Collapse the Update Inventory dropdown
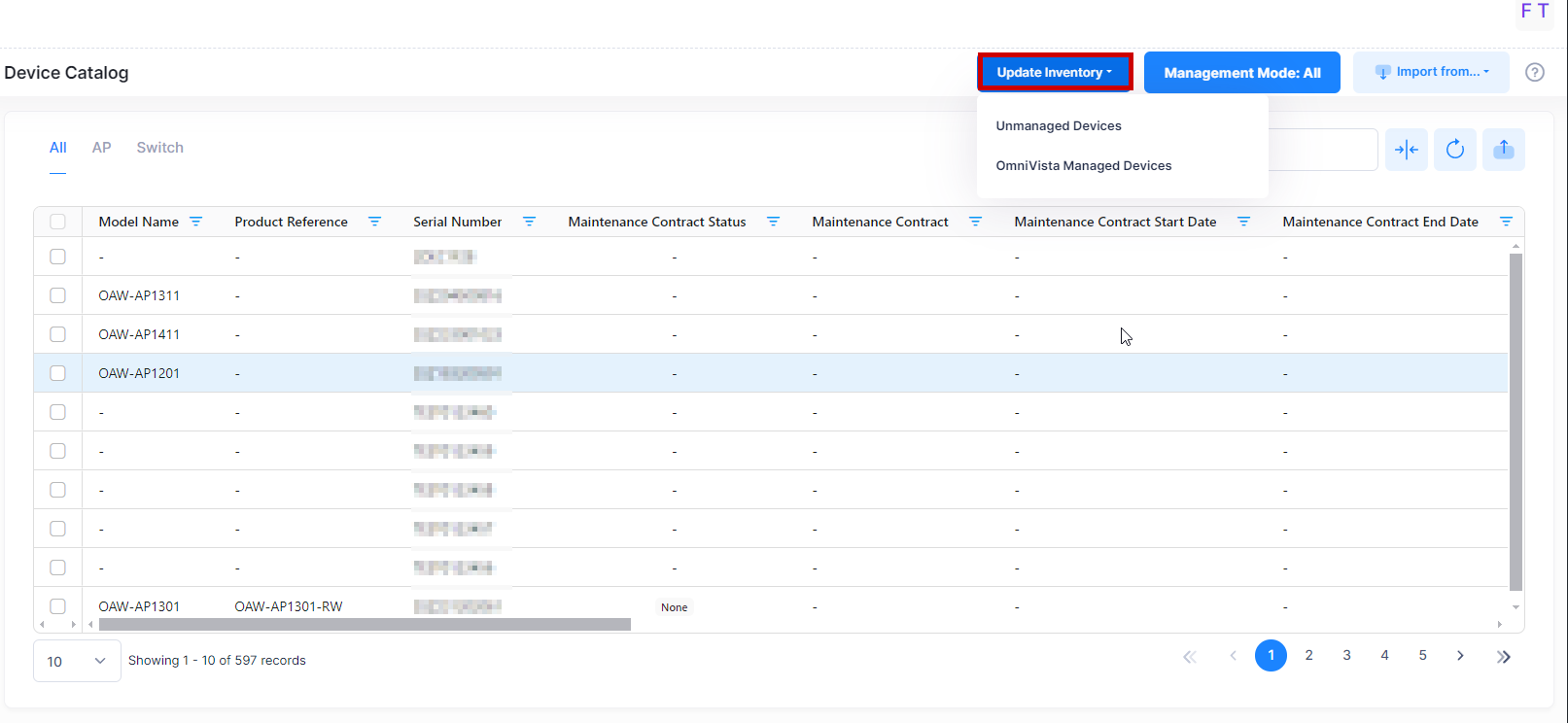 [1055, 73]
